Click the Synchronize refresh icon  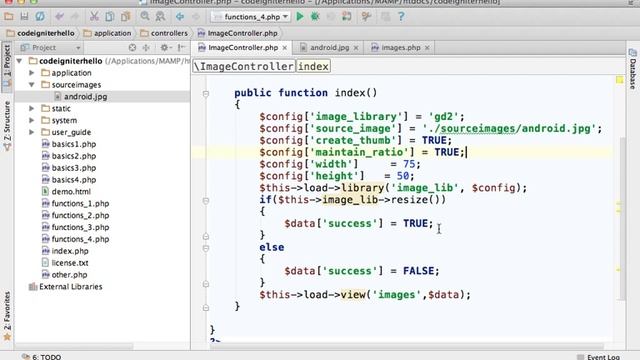(x=40, y=16)
